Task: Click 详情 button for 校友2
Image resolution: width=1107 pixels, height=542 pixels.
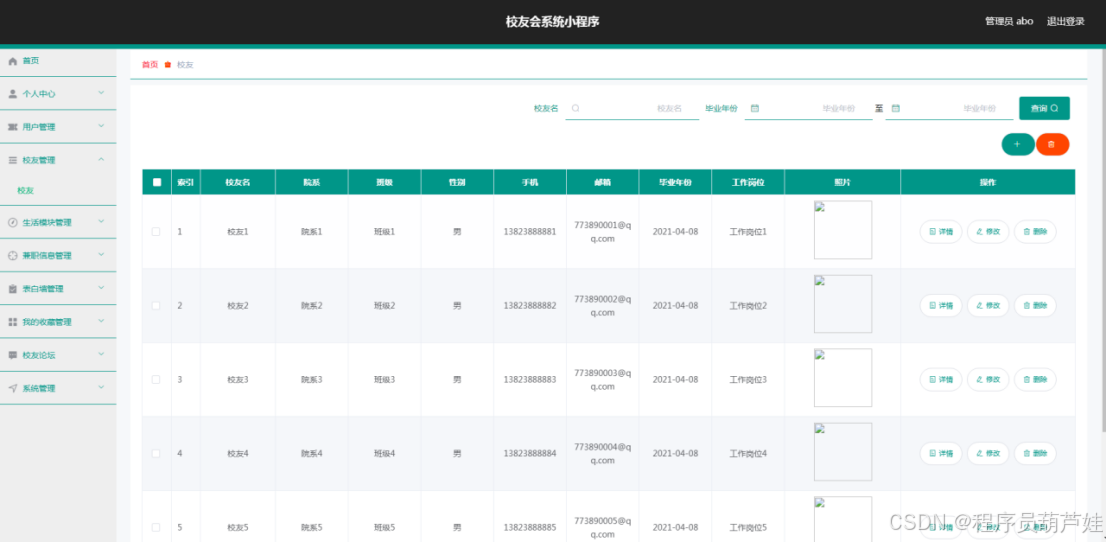Action: pos(940,306)
